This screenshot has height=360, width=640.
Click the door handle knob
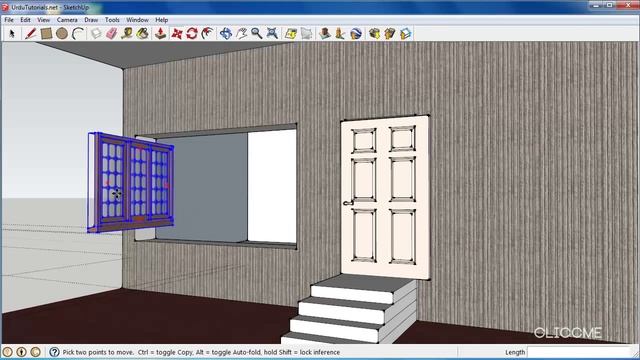tap(347, 202)
